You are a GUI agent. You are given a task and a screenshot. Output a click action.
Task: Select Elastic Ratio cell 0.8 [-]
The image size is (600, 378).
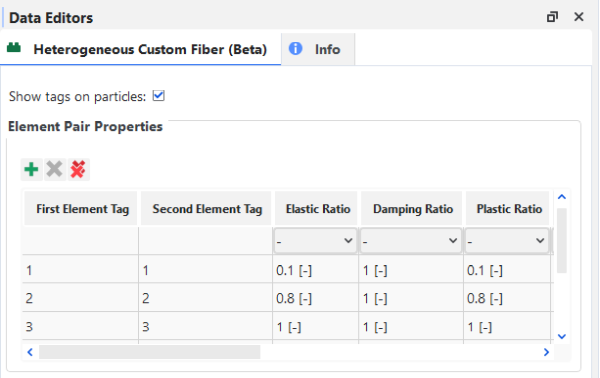point(315,298)
